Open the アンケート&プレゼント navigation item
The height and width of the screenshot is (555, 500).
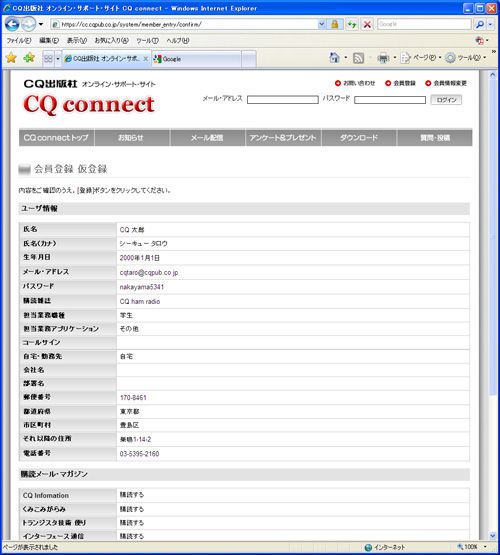[283, 137]
